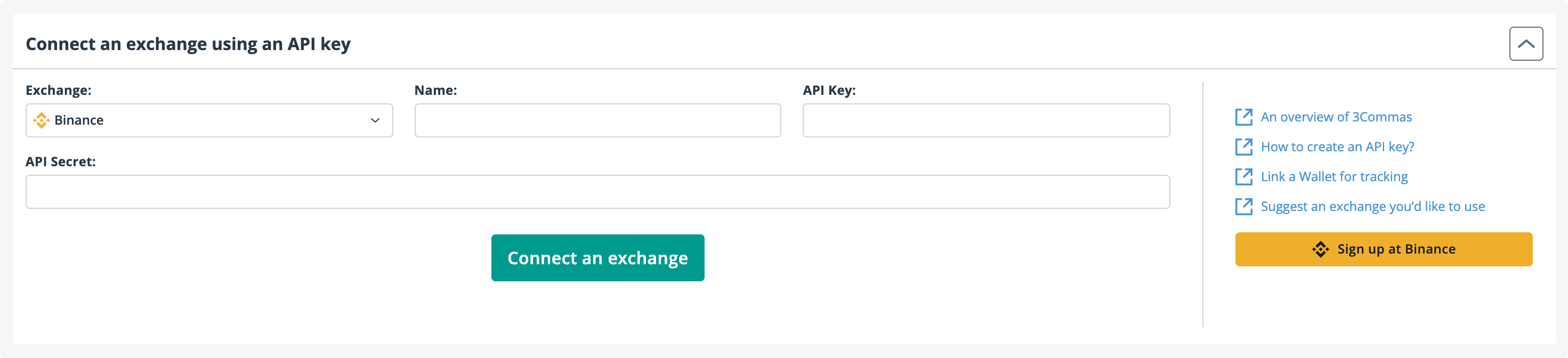Screen dimensions: 1568x358
Task: Focus the Name input field
Action: pyautogui.click(x=597, y=120)
